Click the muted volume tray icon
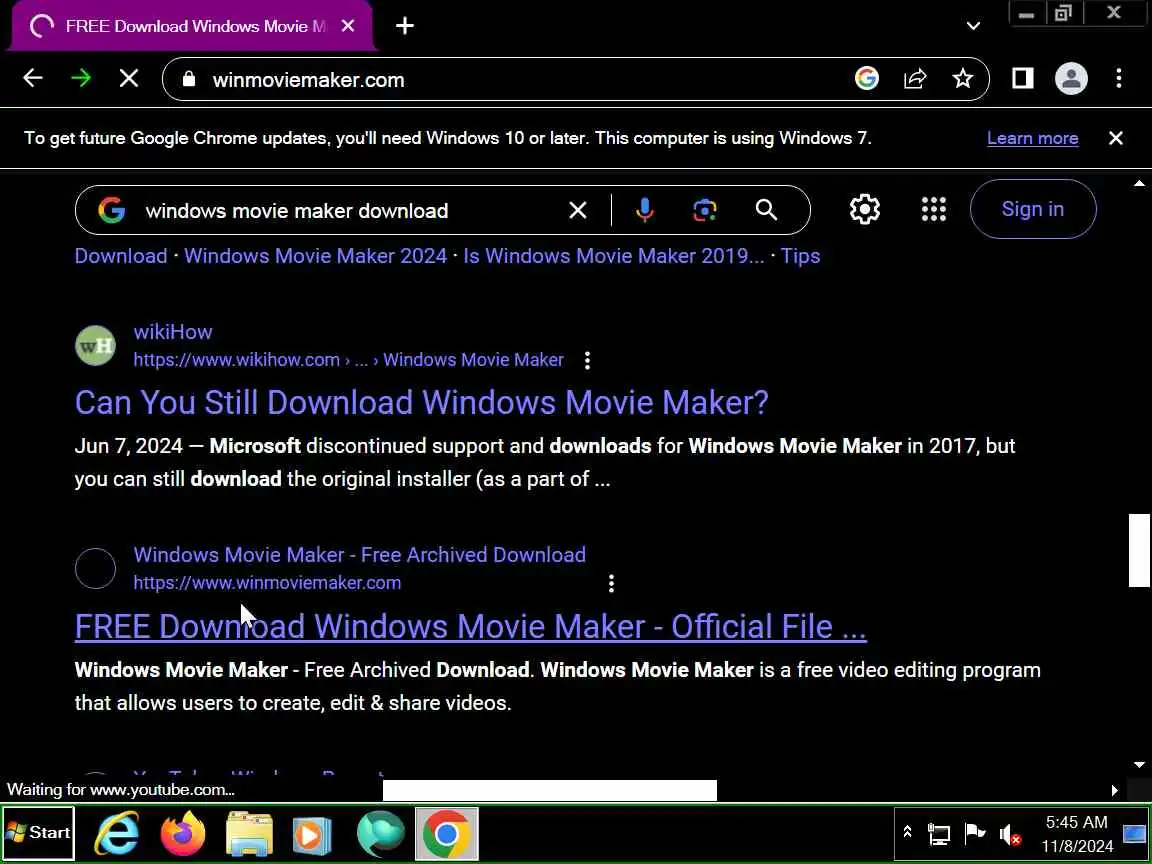Viewport: 1152px width, 864px height. pos(1009,835)
